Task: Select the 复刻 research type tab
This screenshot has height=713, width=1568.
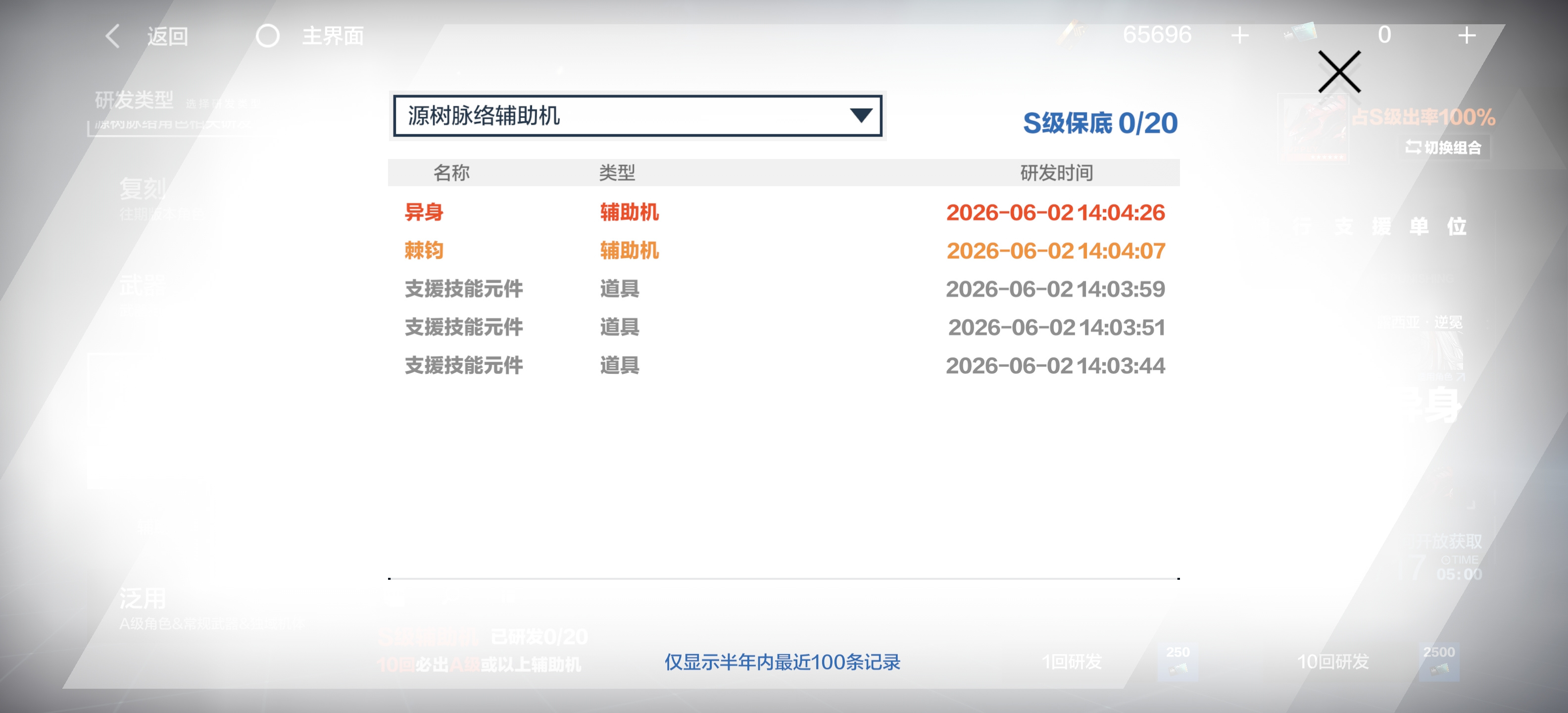Action: point(143,188)
